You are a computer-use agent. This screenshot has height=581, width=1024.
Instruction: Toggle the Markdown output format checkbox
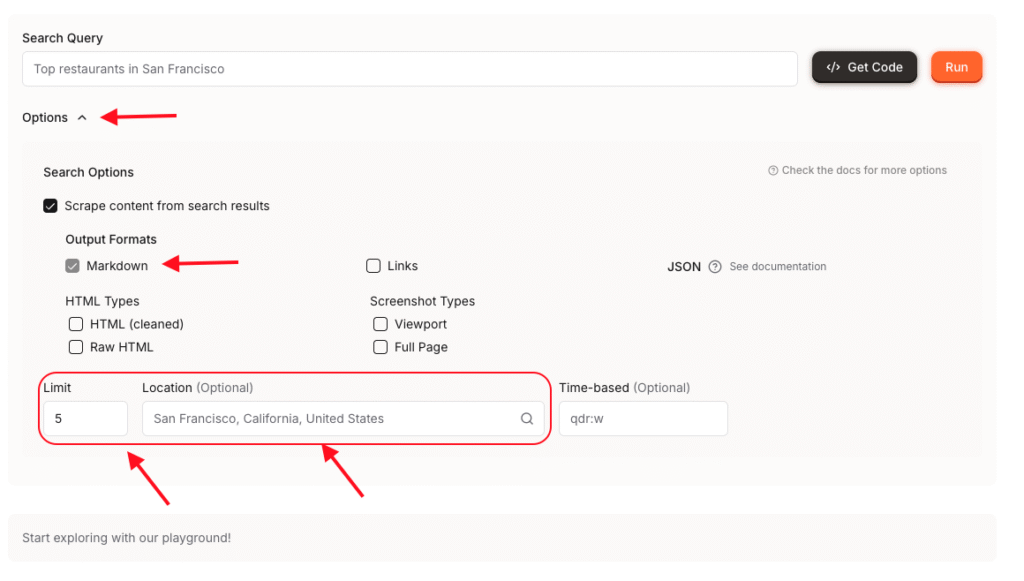click(x=72, y=266)
